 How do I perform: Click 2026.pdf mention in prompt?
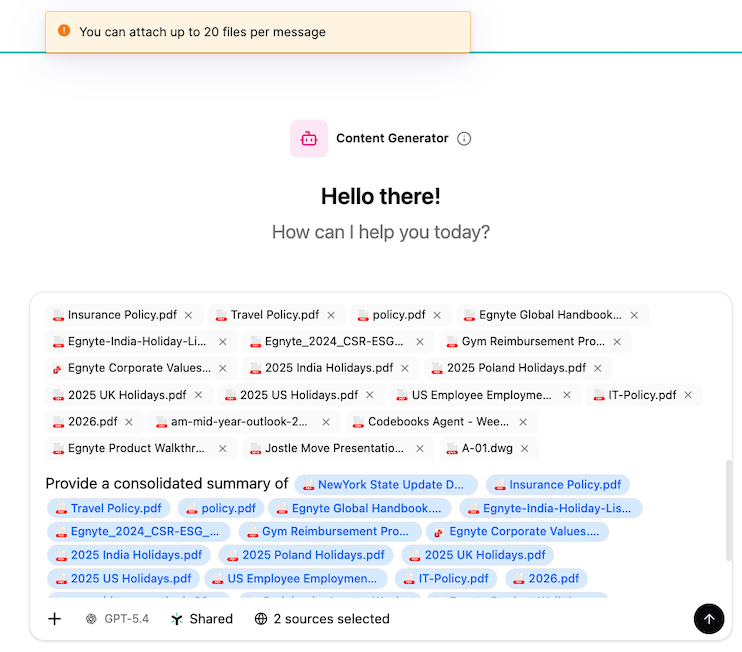(546, 579)
